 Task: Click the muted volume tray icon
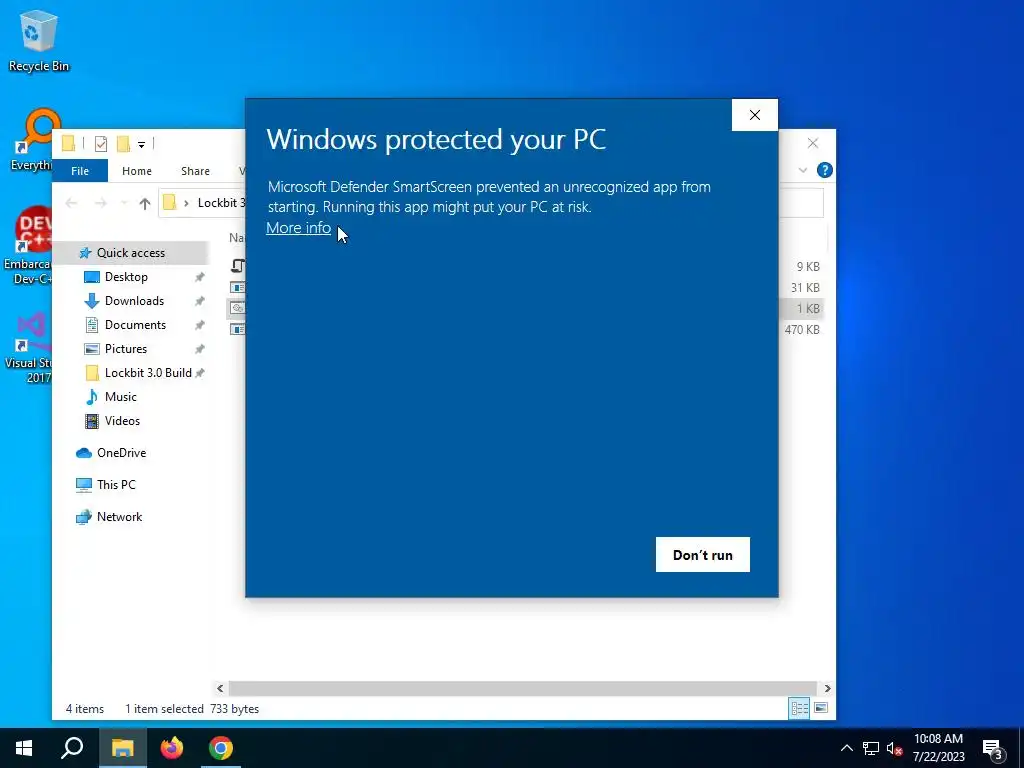pyautogui.click(x=894, y=748)
